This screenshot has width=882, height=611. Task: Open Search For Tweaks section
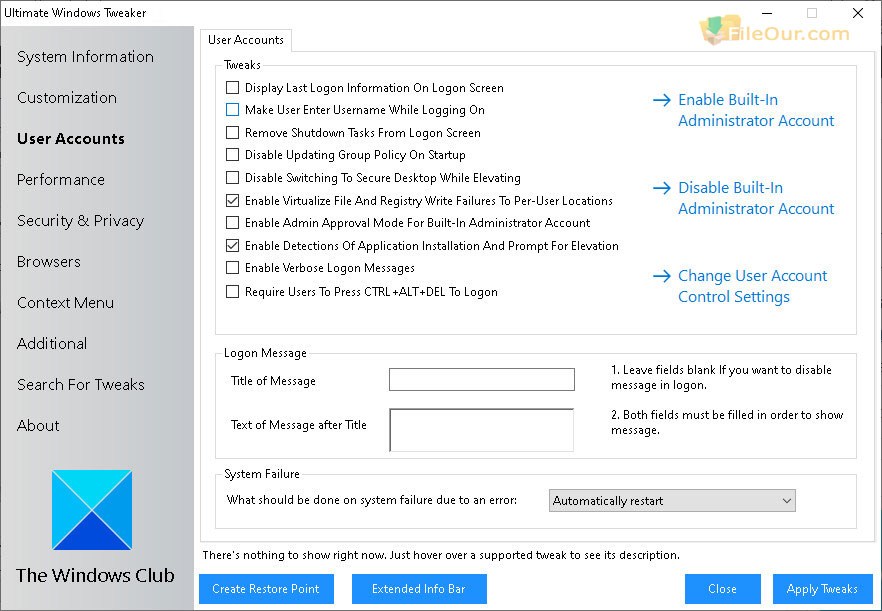(81, 385)
